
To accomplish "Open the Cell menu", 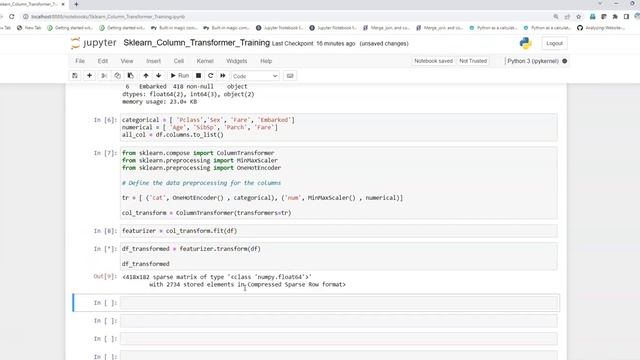I will pyautogui.click(x=179, y=61).
